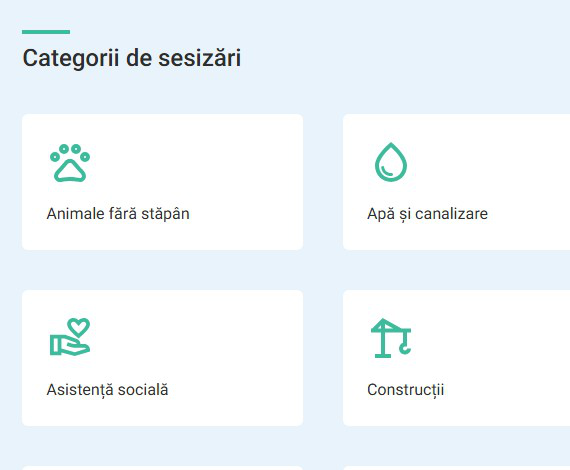The width and height of the screenshot is (570, 470).
Task: Click the hook of the crane icon
Action: 405,349
